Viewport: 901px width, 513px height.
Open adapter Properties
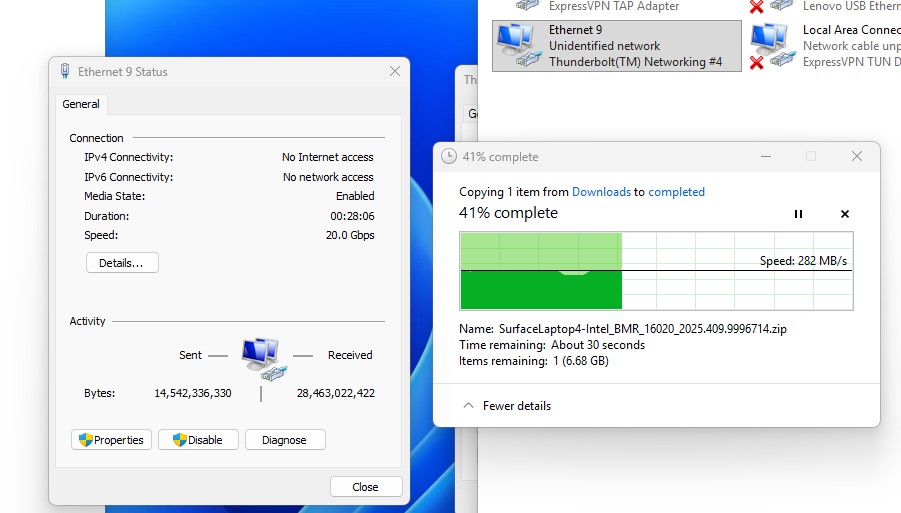(111, 440)
